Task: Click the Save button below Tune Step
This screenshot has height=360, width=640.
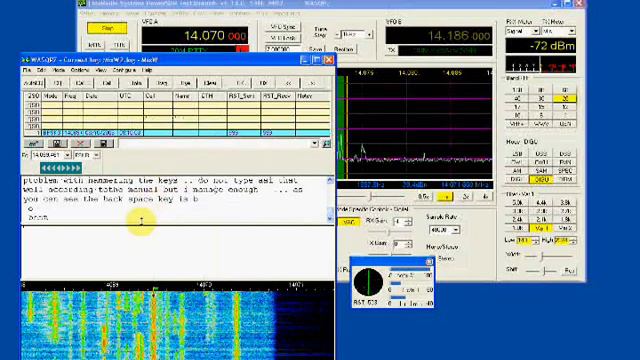Action: coord(316,49)
